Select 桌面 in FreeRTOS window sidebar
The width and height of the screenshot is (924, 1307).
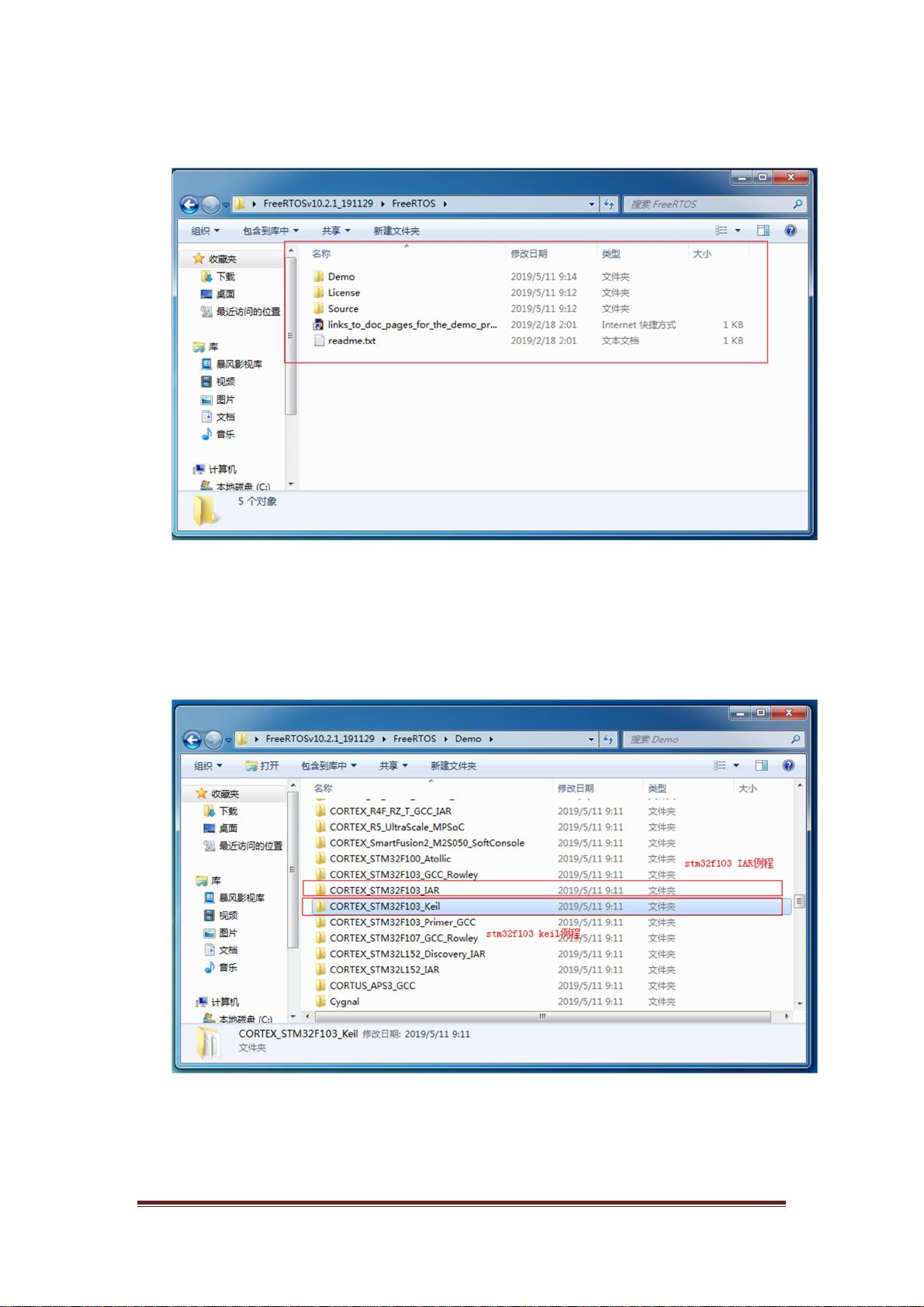click(225, 294)
